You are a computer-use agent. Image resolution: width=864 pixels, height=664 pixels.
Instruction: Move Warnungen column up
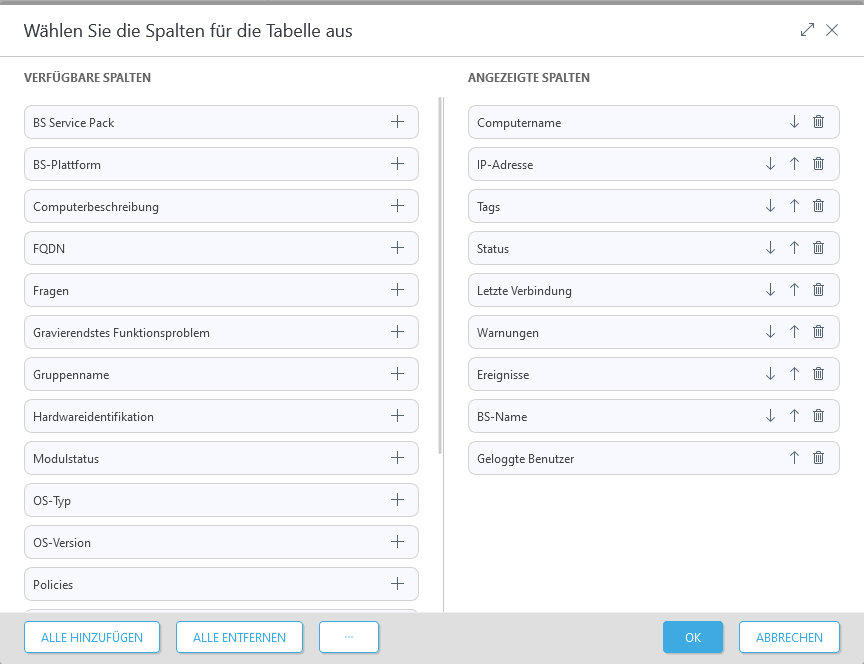(x=794, y=332)
